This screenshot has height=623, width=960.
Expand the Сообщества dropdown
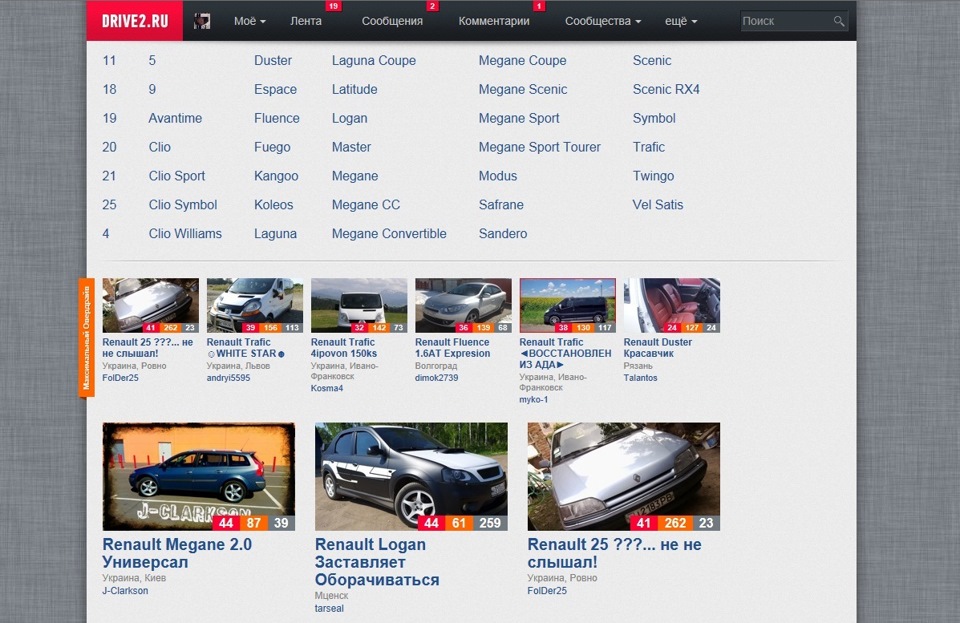[x=603, y=21]
